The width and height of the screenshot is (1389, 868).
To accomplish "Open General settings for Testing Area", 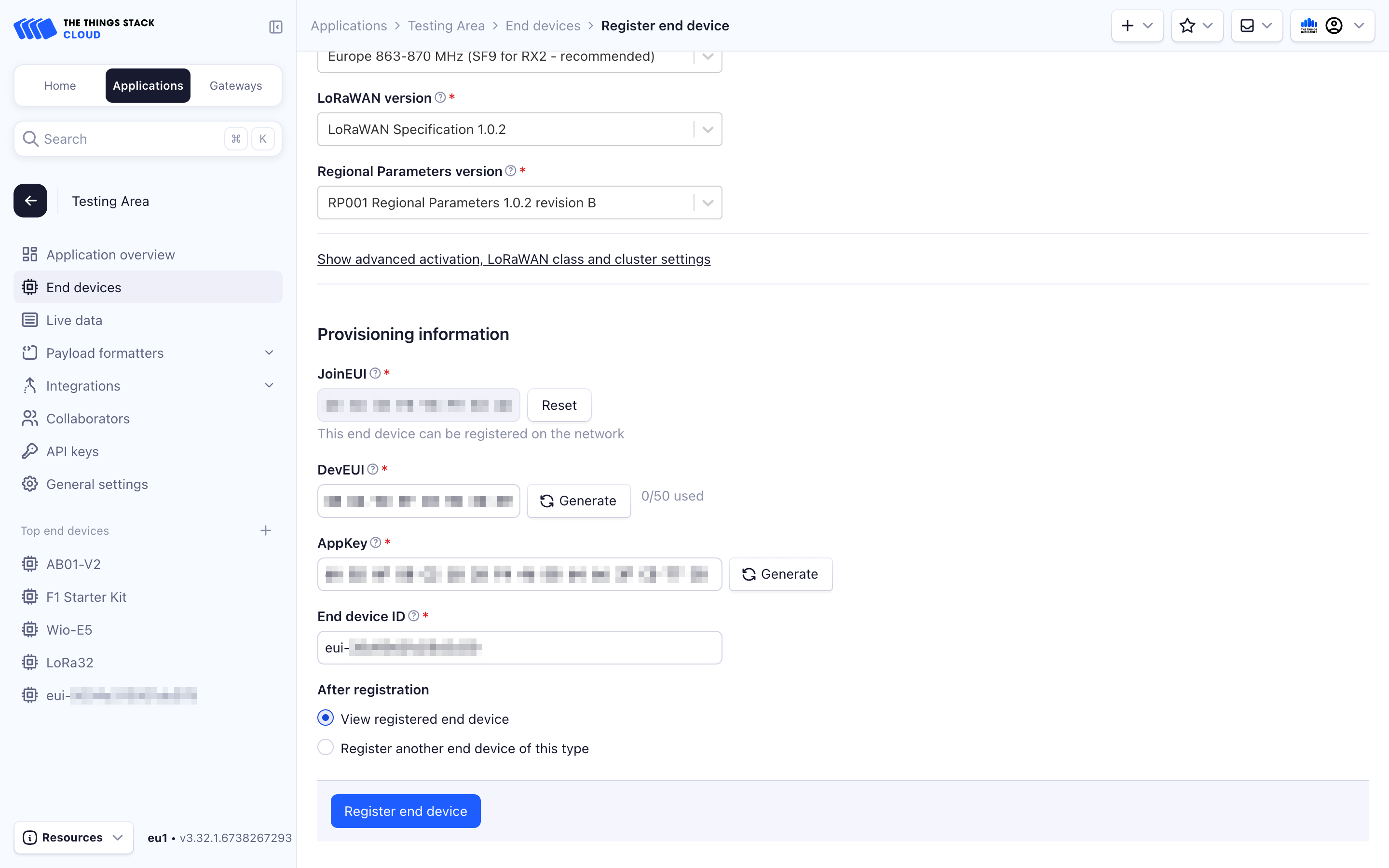I will tap(97, 484).
